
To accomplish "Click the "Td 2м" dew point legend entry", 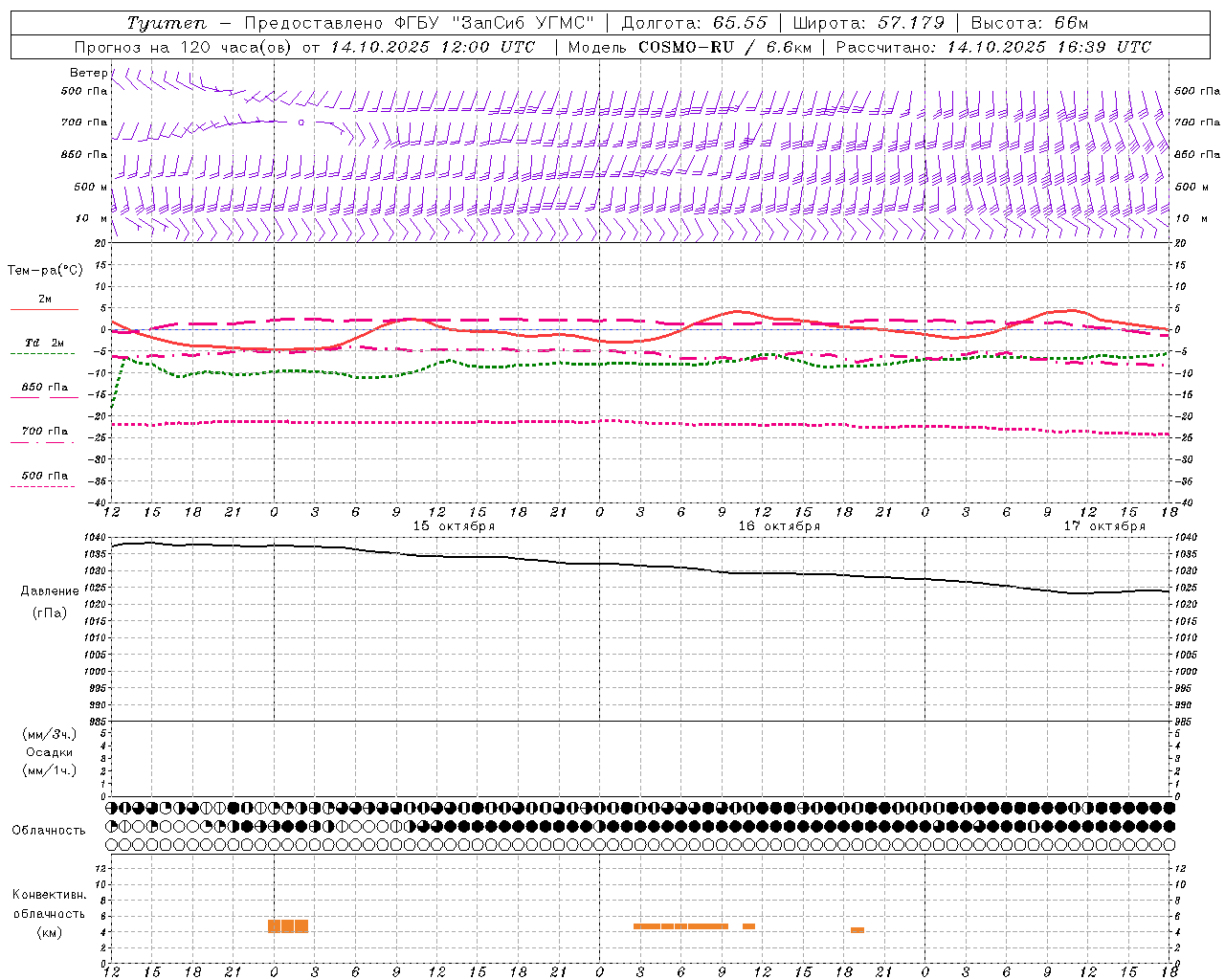I will tap(45, 343).
